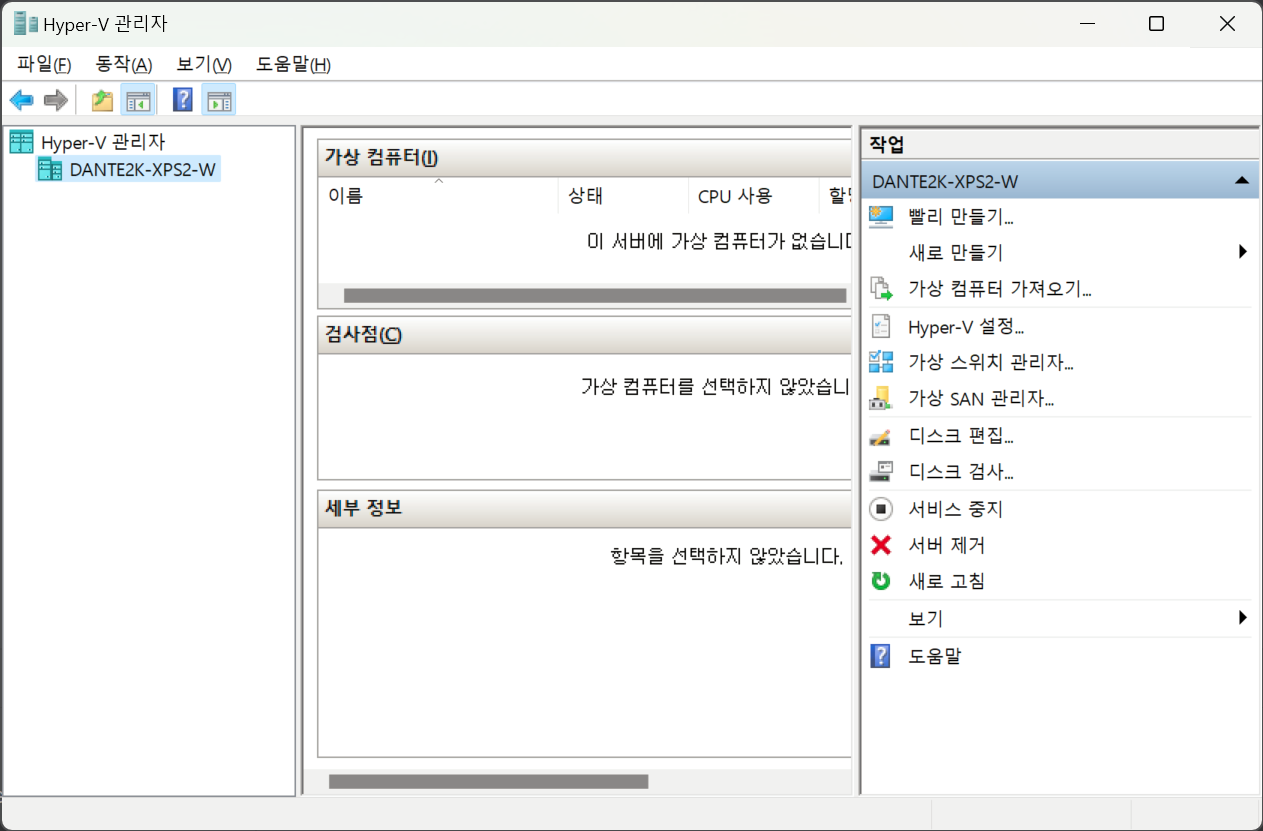Click the 가상 스위치 관리자 icon

(x=881, y=362)
